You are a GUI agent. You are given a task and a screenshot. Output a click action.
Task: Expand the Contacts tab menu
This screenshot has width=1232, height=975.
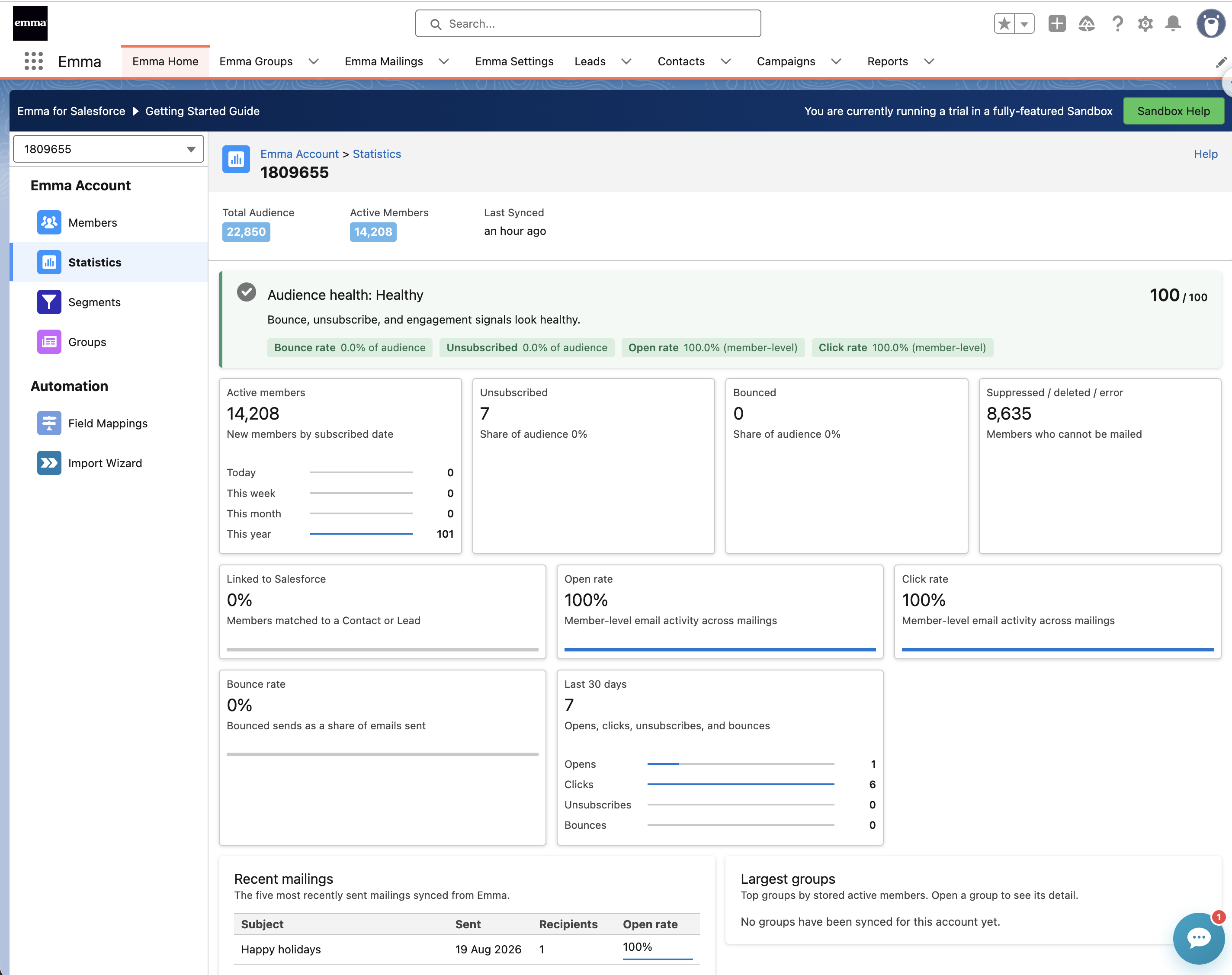pos(725,62)
